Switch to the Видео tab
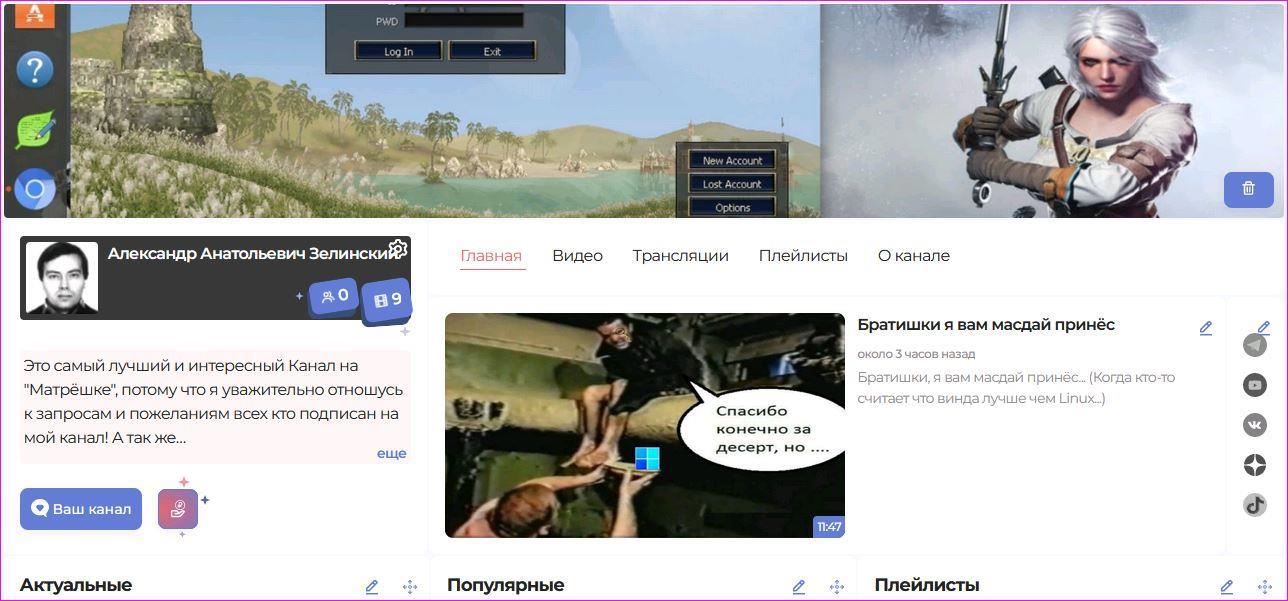This screenshot has height=601, width=1288. (x=577, y=256)
